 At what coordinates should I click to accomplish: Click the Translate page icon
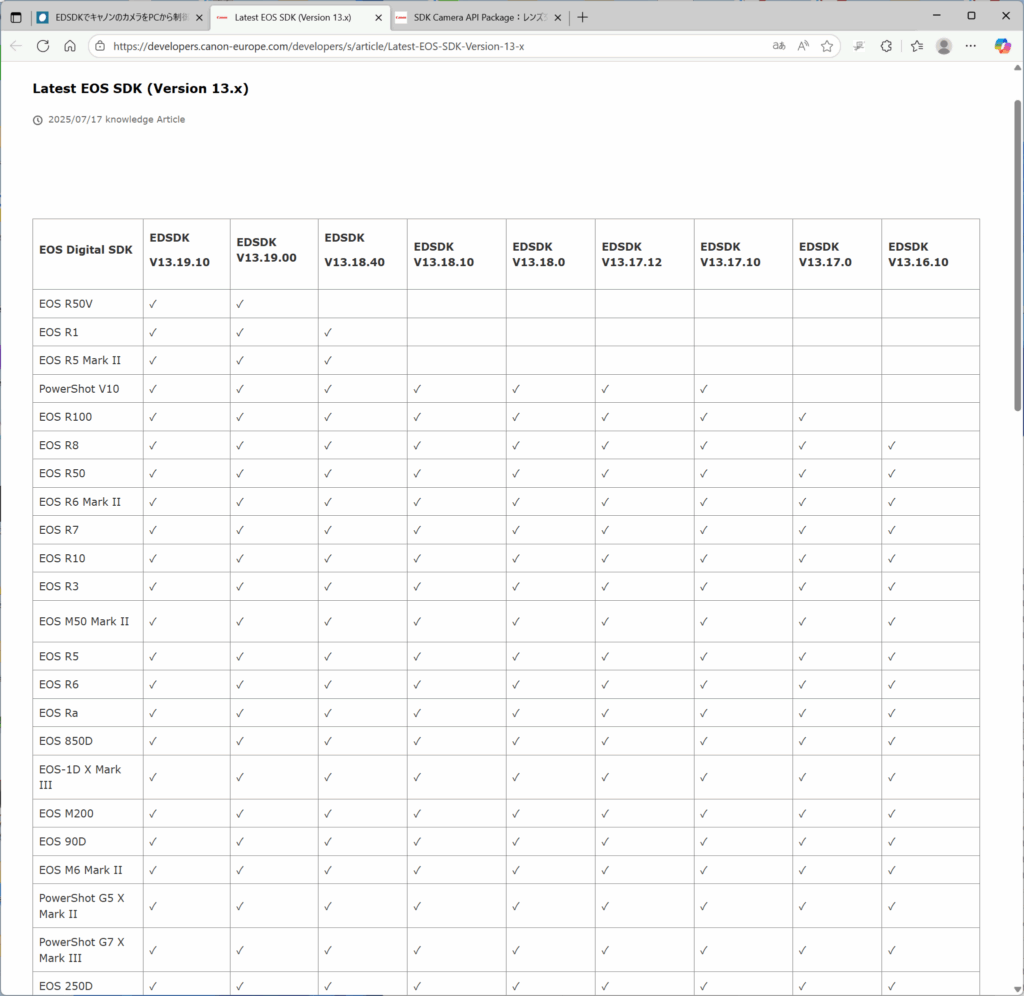click(x=779, y=46)
